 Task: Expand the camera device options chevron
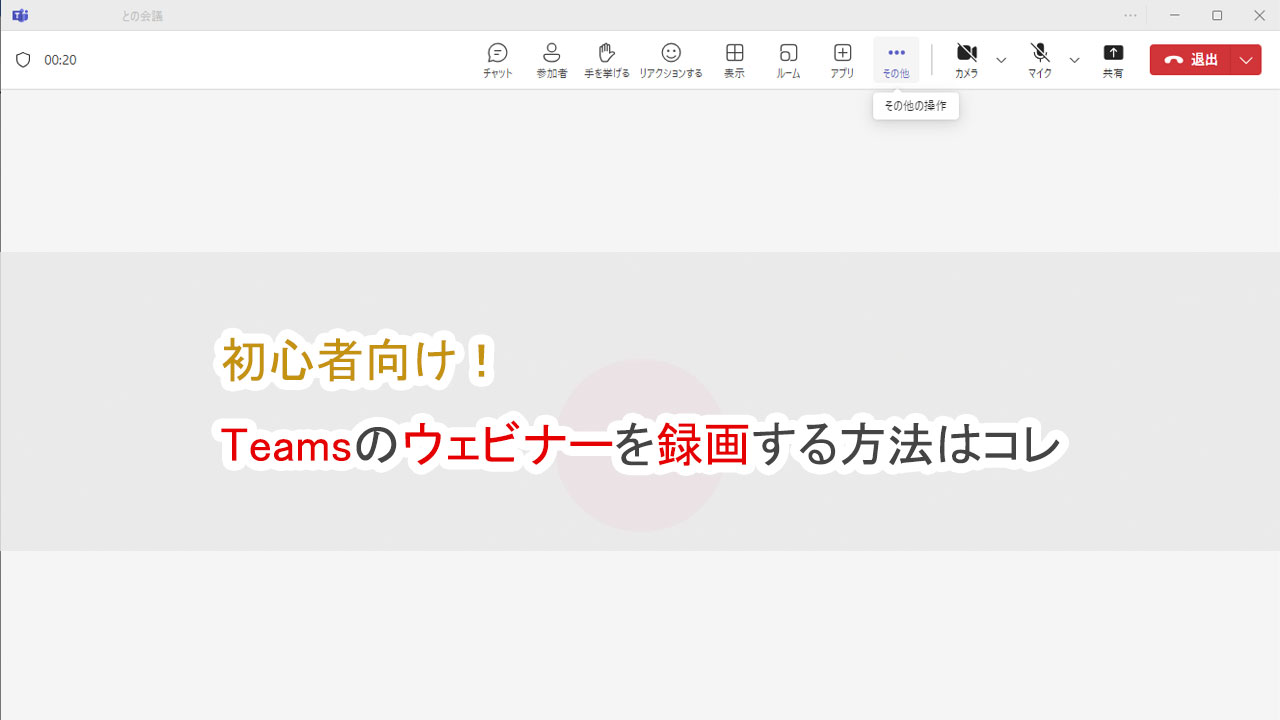(x=1001, y=60)
